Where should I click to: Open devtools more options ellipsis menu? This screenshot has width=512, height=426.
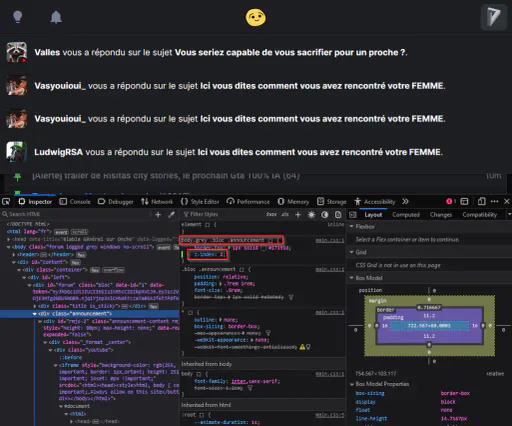495,201
